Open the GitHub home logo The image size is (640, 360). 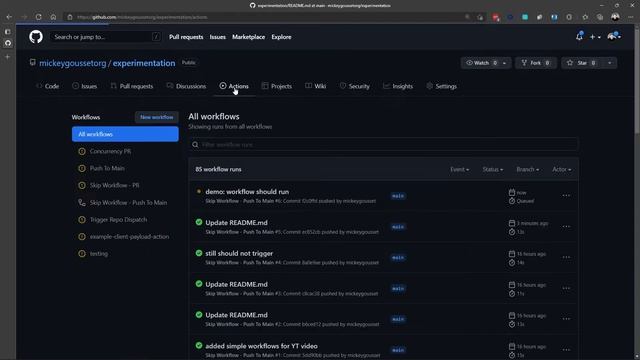click(36, 37)
